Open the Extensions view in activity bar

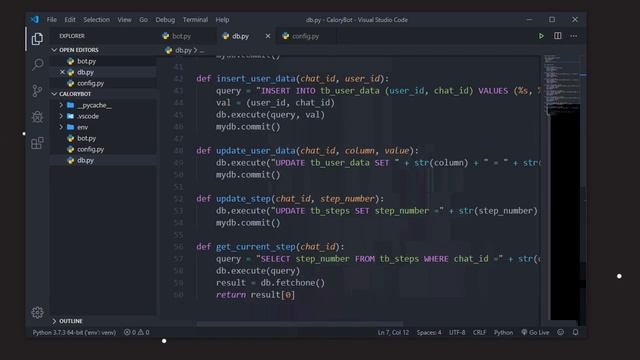(37, 143)
